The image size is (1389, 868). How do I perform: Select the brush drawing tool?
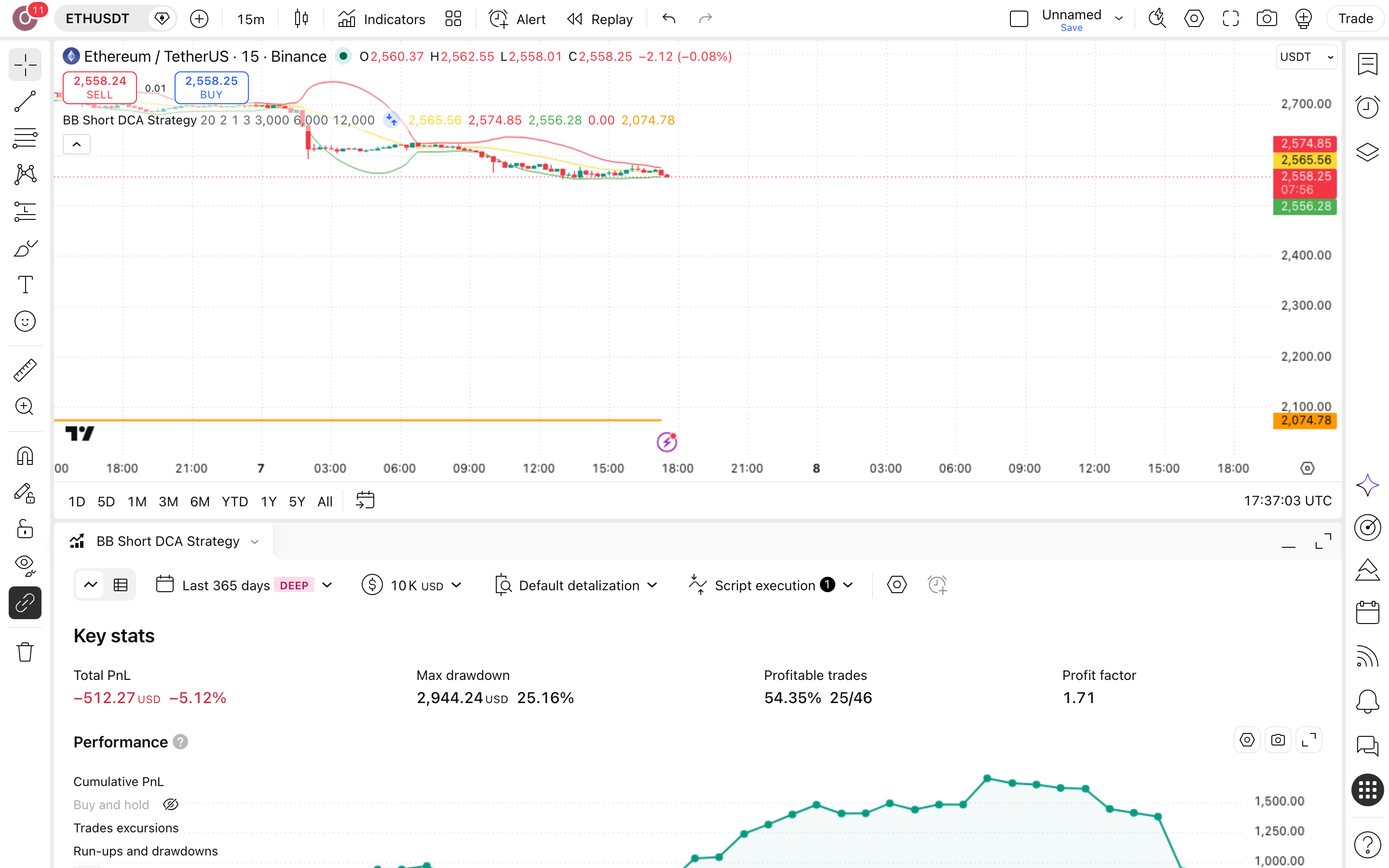[25, 248]
